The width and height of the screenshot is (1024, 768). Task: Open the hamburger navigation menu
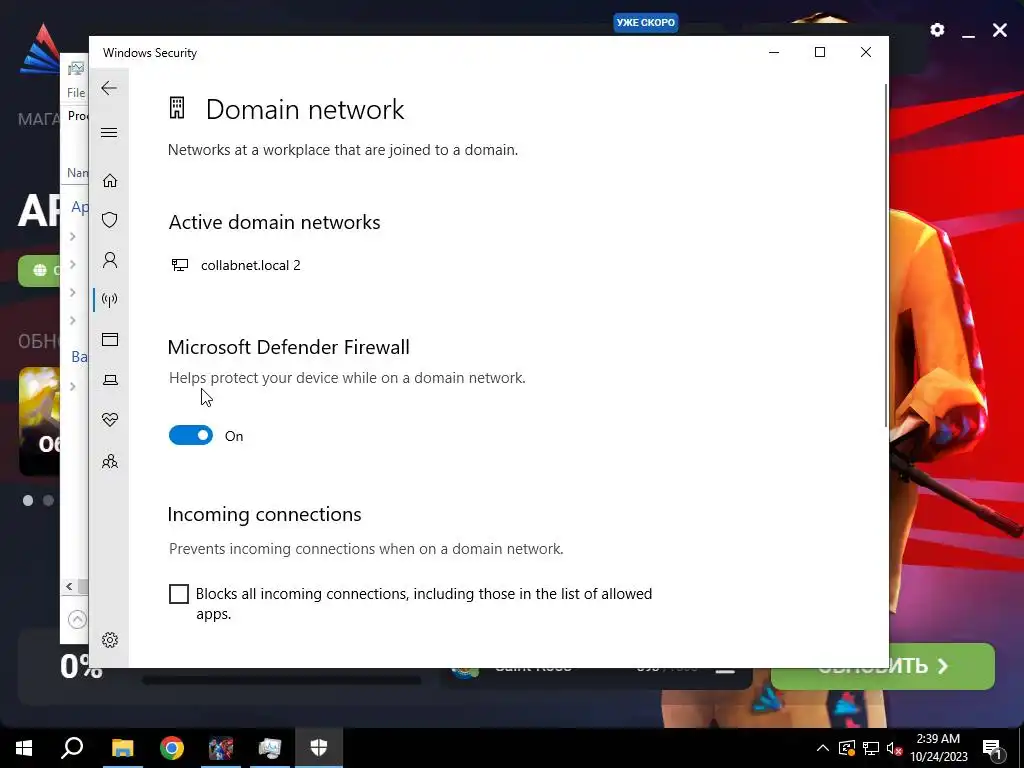tap(109, 133)
